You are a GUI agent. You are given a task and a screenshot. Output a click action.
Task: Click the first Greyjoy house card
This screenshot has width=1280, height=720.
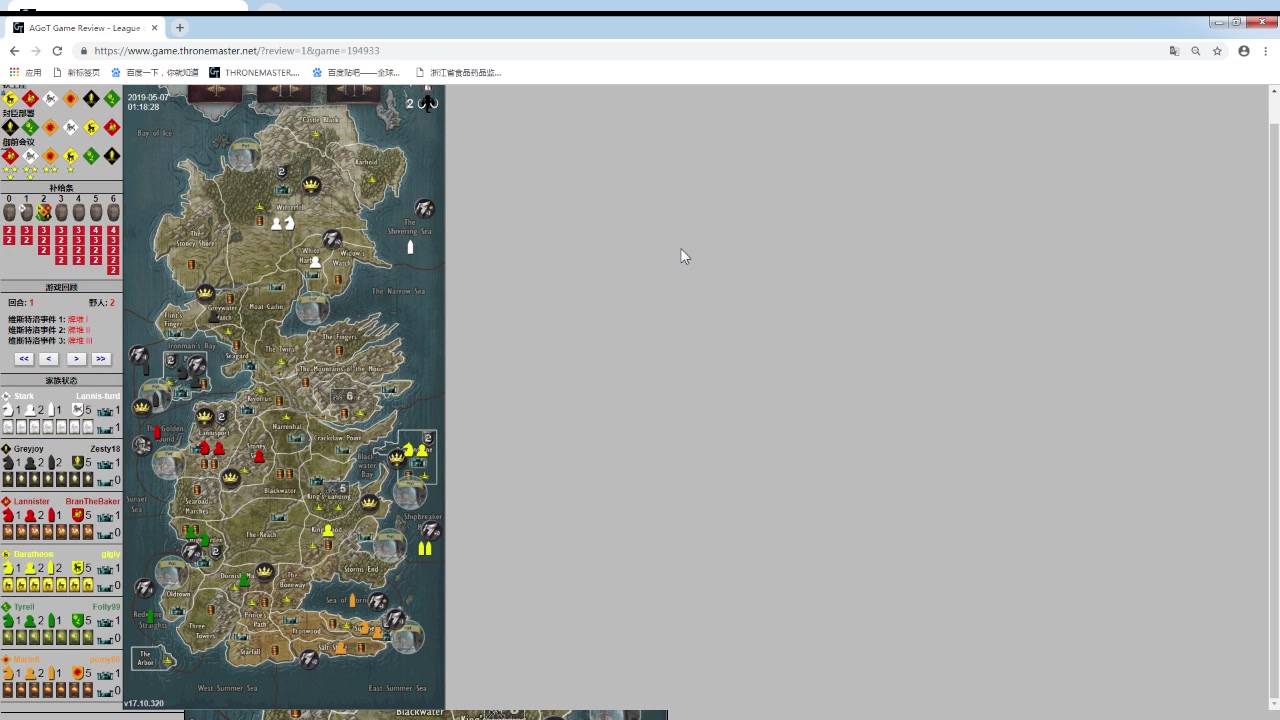pos(8,480)
